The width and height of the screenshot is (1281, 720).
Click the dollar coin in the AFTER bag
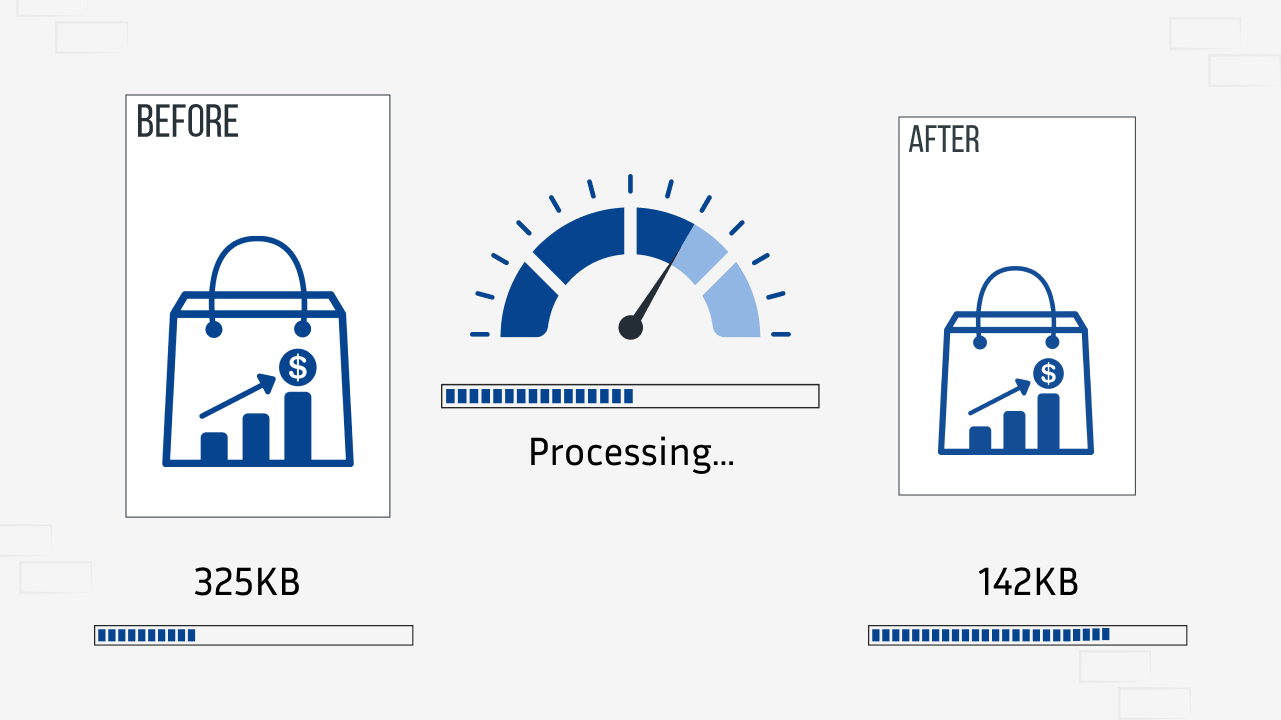1048,374
